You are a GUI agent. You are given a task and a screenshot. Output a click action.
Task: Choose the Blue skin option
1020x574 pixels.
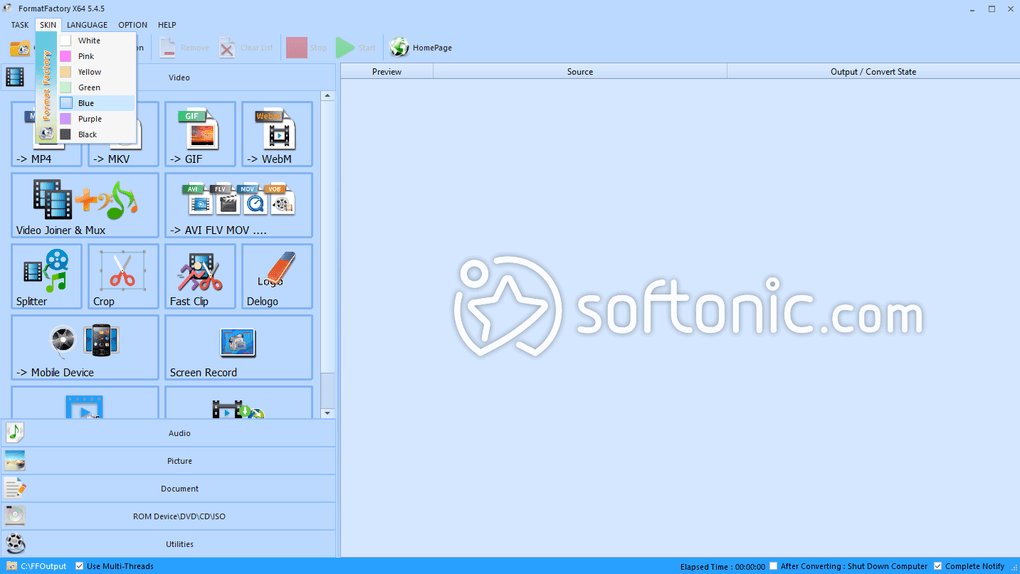[96, 103]
